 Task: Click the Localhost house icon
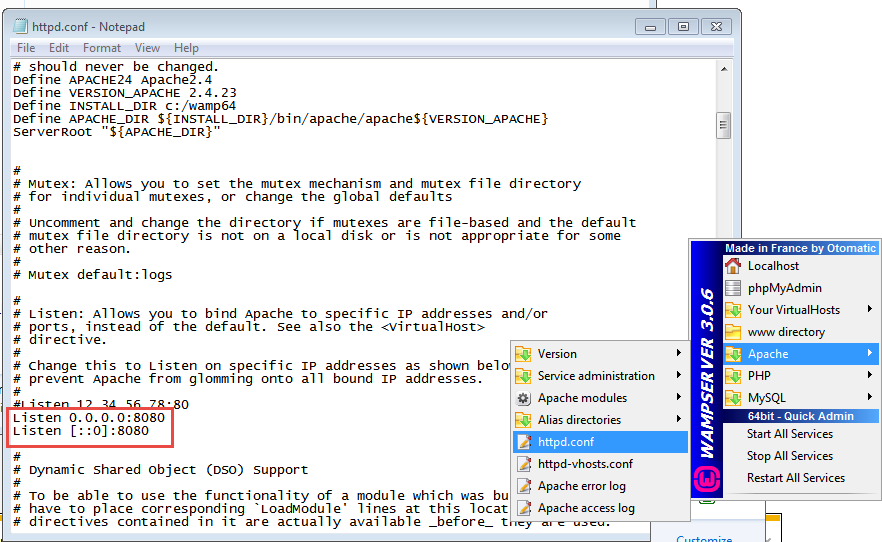click(733, 266)
